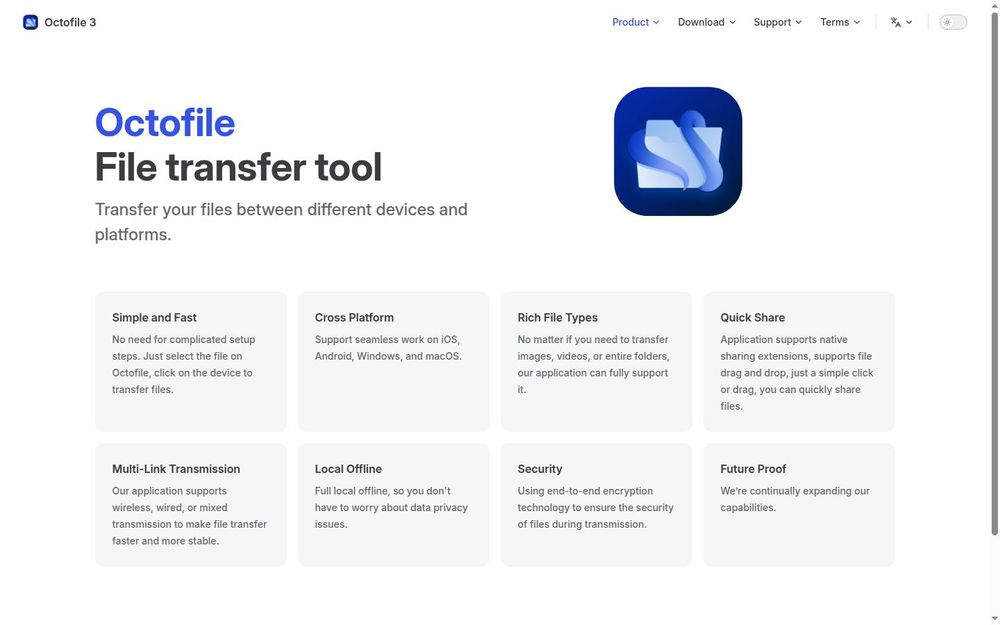Click the Multi-Link Transmission card title

pyautogui.click(x=176, y=469)
